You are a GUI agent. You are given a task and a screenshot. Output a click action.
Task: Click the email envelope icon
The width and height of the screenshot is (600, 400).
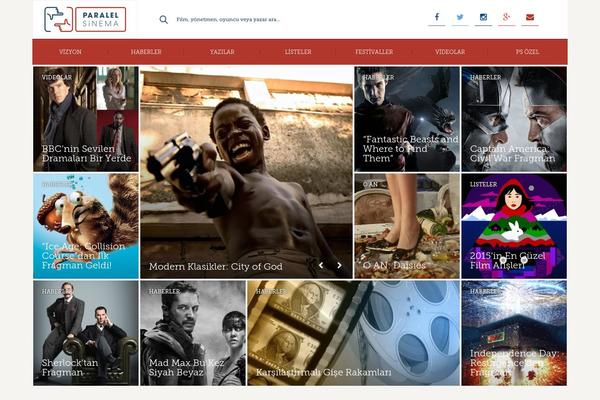(x=530, y=18)
